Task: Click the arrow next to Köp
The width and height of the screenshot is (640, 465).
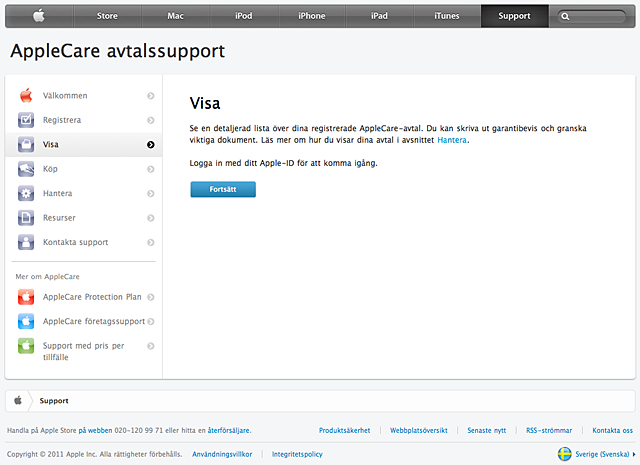Action: (x=151, y=169)
